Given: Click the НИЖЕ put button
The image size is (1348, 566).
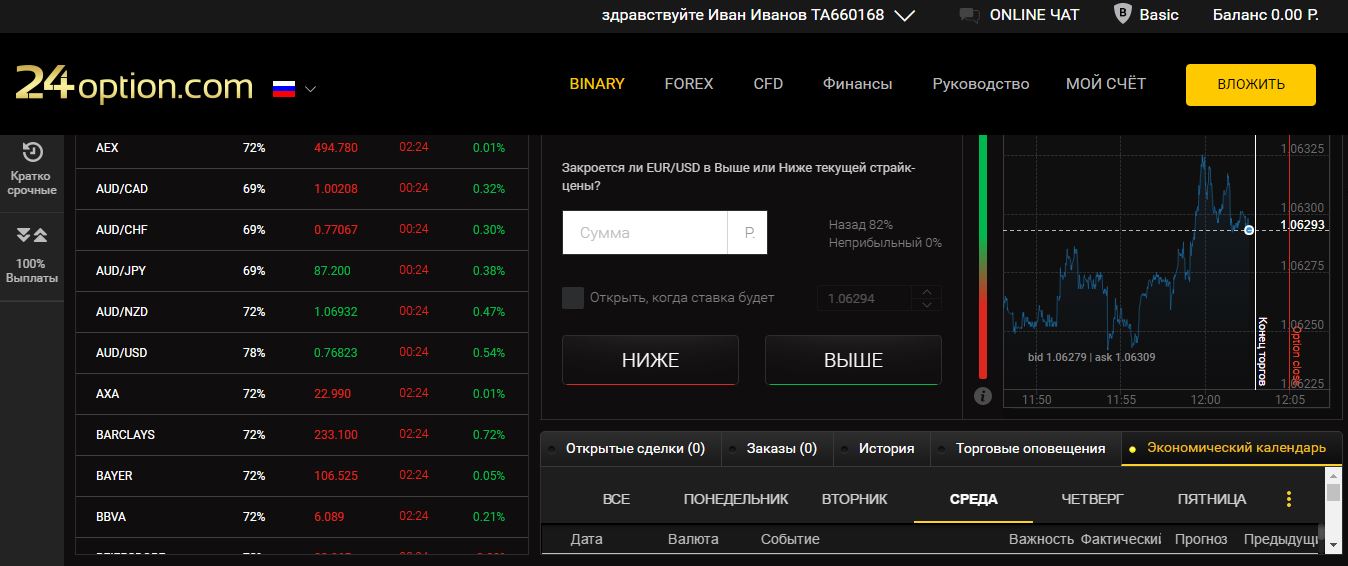Looking at the screenshot, I should 650,360.
